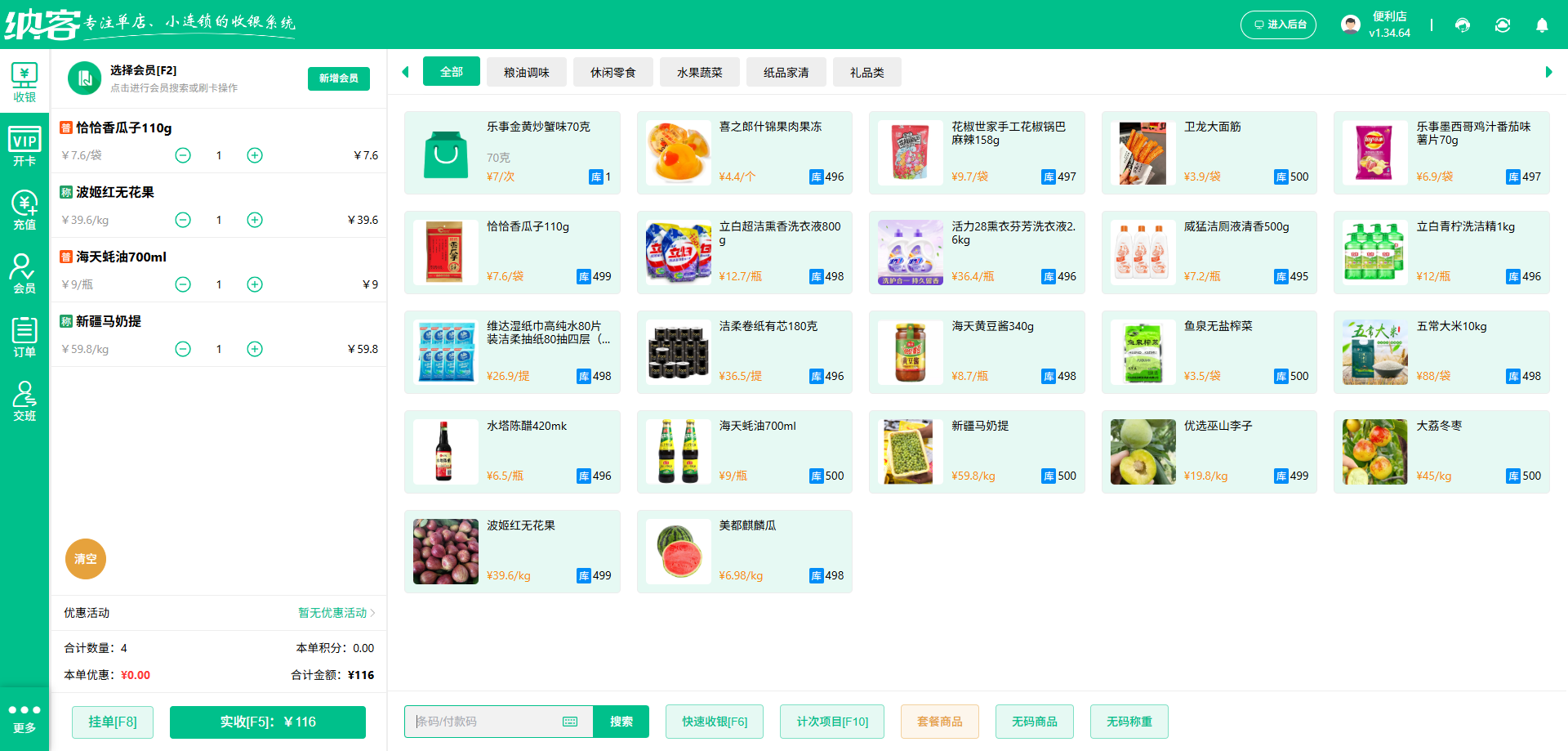This screenshot has width=1568, height=751.
Task: Add 海天黄豆酱340g product card
Action: click(977, 352)
